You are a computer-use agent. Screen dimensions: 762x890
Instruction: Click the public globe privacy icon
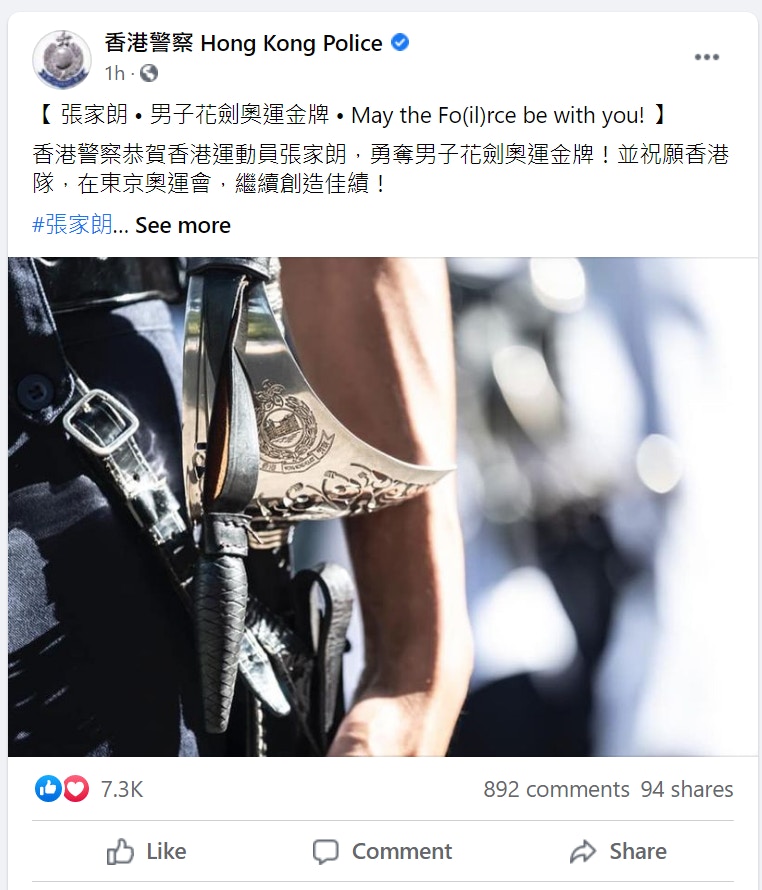149,73
